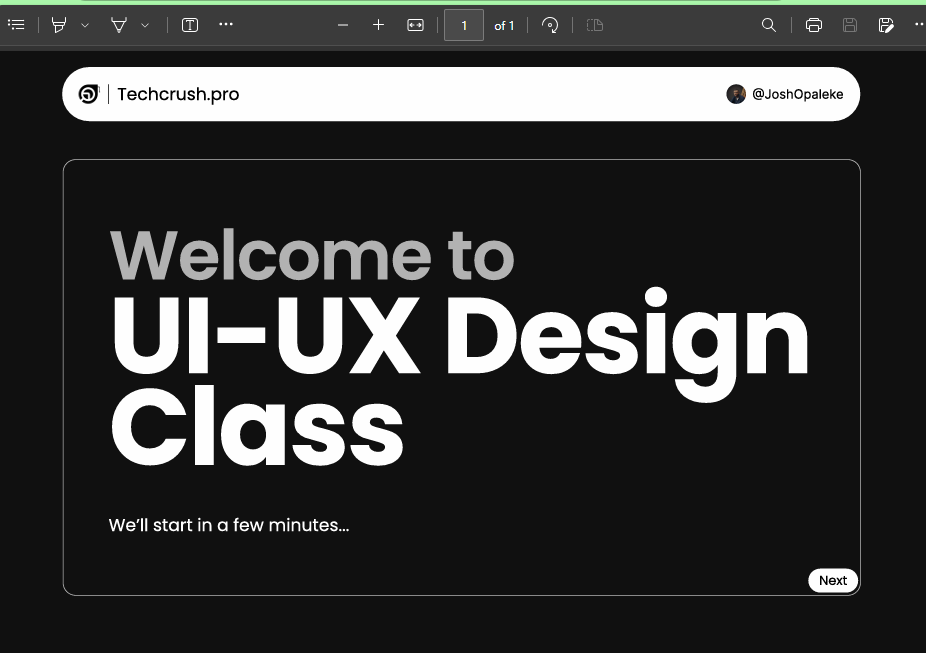926x656 pixels.
Task: Click the page number input field
Action: [x=463, y=25]
